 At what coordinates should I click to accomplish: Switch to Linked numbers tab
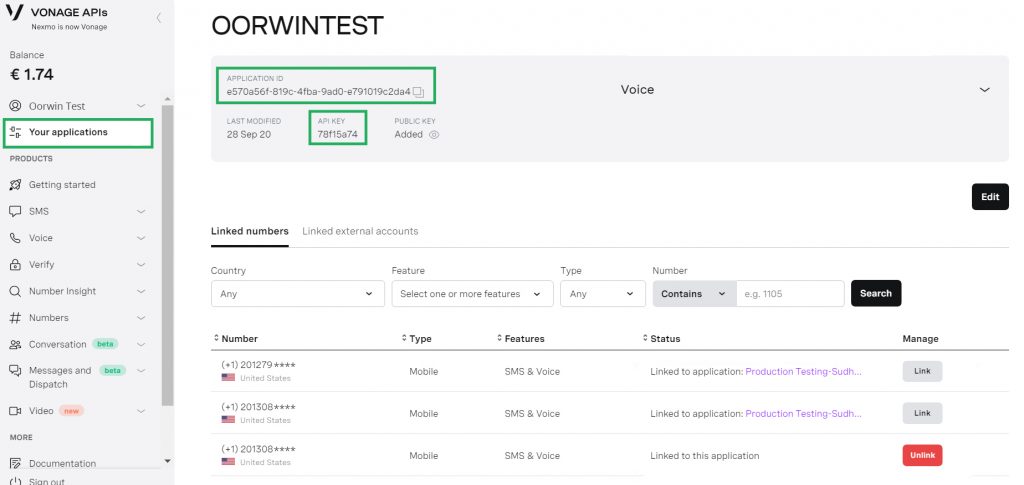[x=249, y=231]
